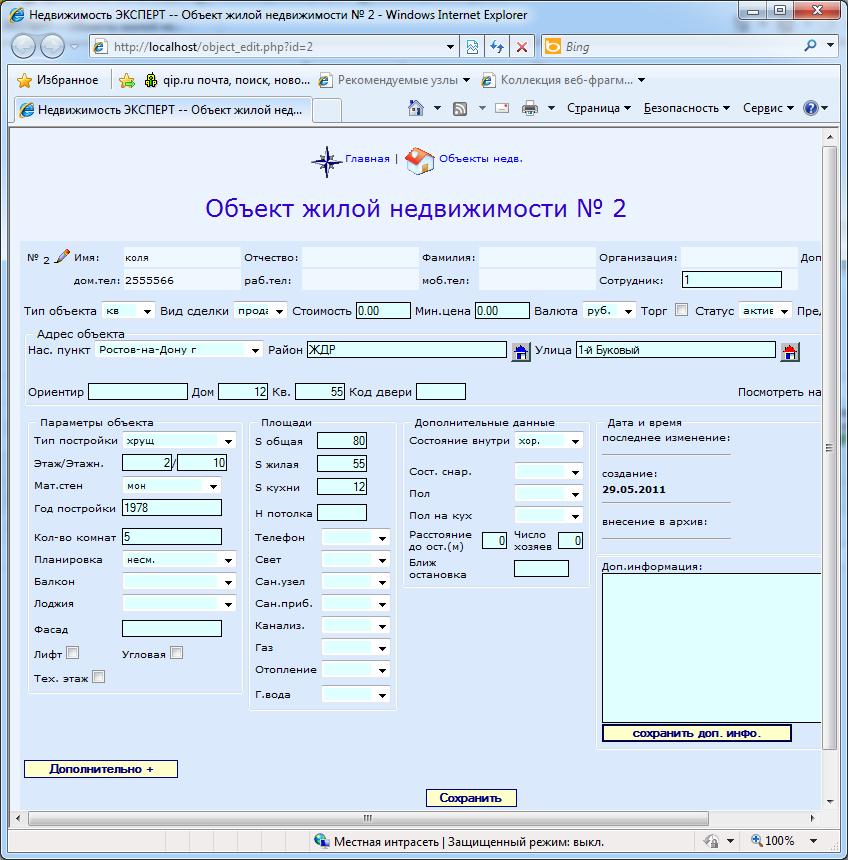The image size is (848, 860).
Task: Select the Недвижимость ЭКСПЕРТ browser tab
Action: [163, 110]
